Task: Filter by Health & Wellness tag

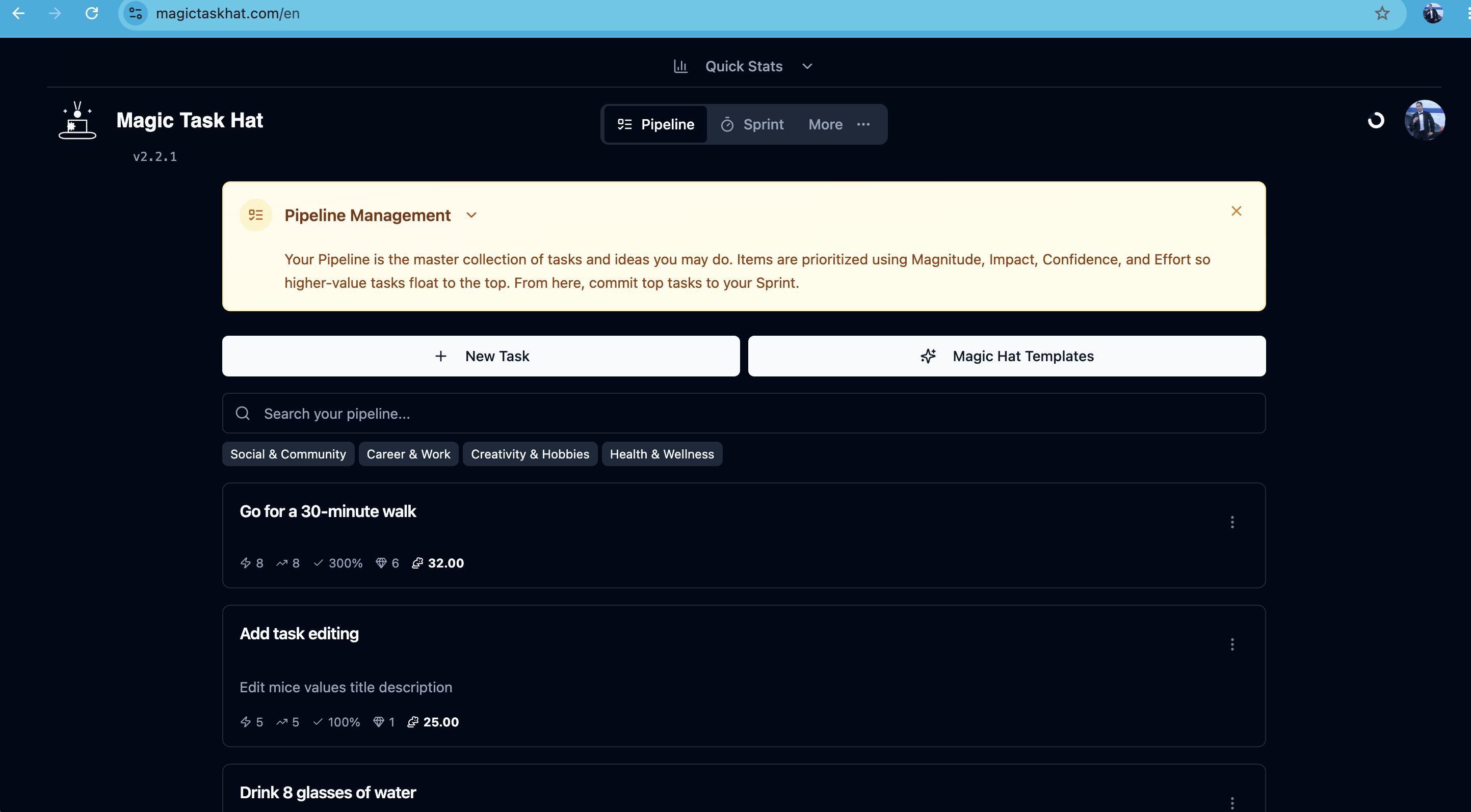Action: click(x=662, y=454)
